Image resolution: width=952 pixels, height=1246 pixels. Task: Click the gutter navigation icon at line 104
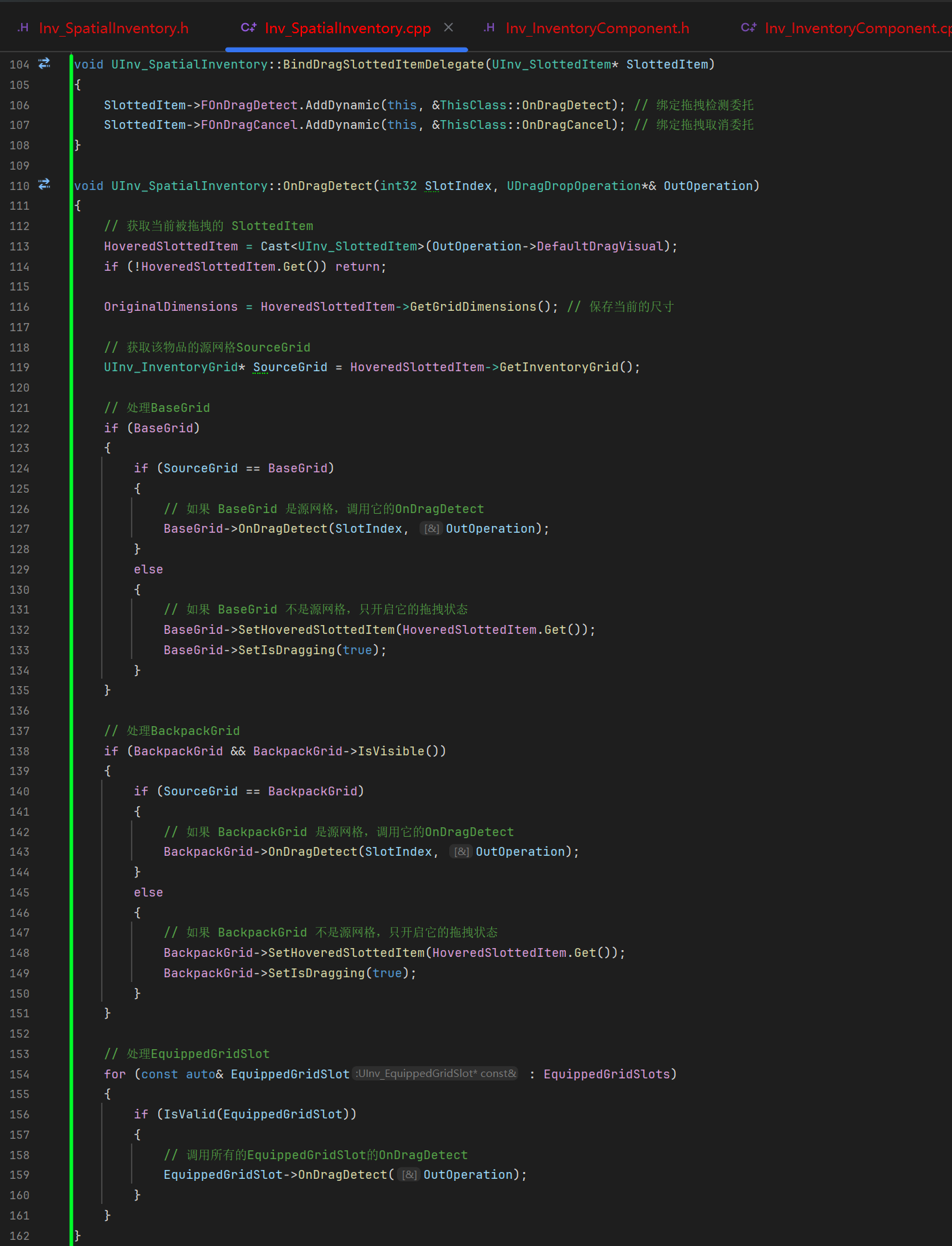pyautogui.click(x=45, y=64)
